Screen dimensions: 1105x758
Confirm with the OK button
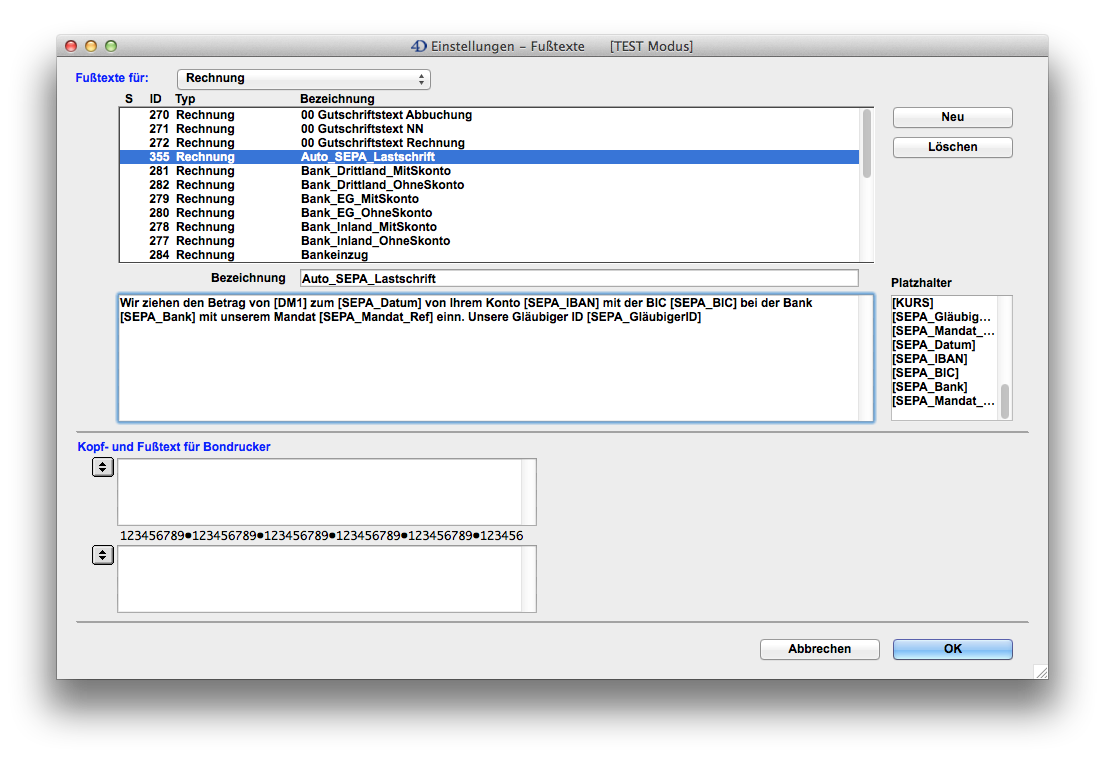(952, 649)
